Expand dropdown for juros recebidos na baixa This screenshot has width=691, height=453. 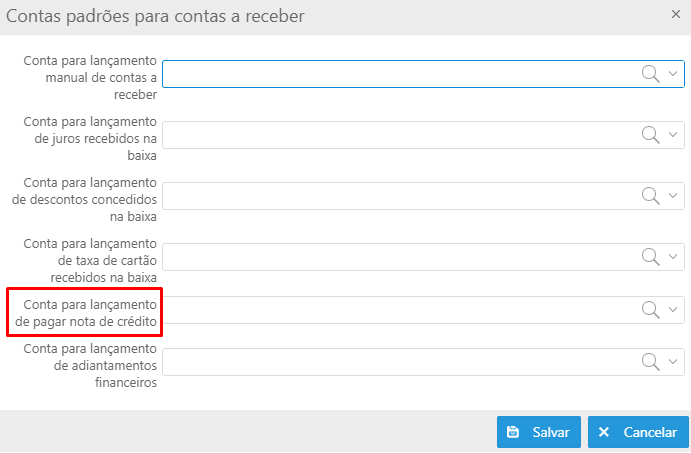[x=673, y=134]
